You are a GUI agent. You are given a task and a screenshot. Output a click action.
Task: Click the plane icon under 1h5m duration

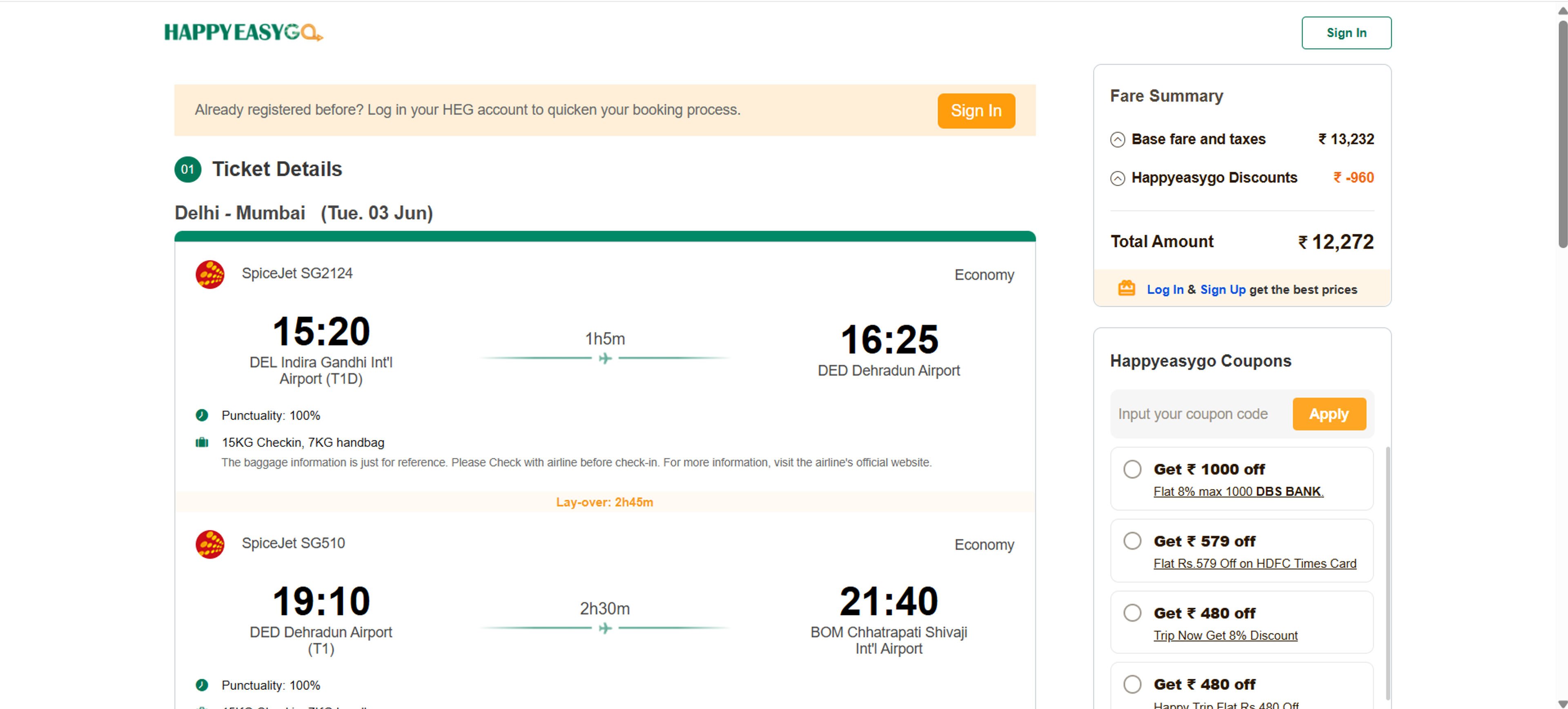click(x=605, y=358)
